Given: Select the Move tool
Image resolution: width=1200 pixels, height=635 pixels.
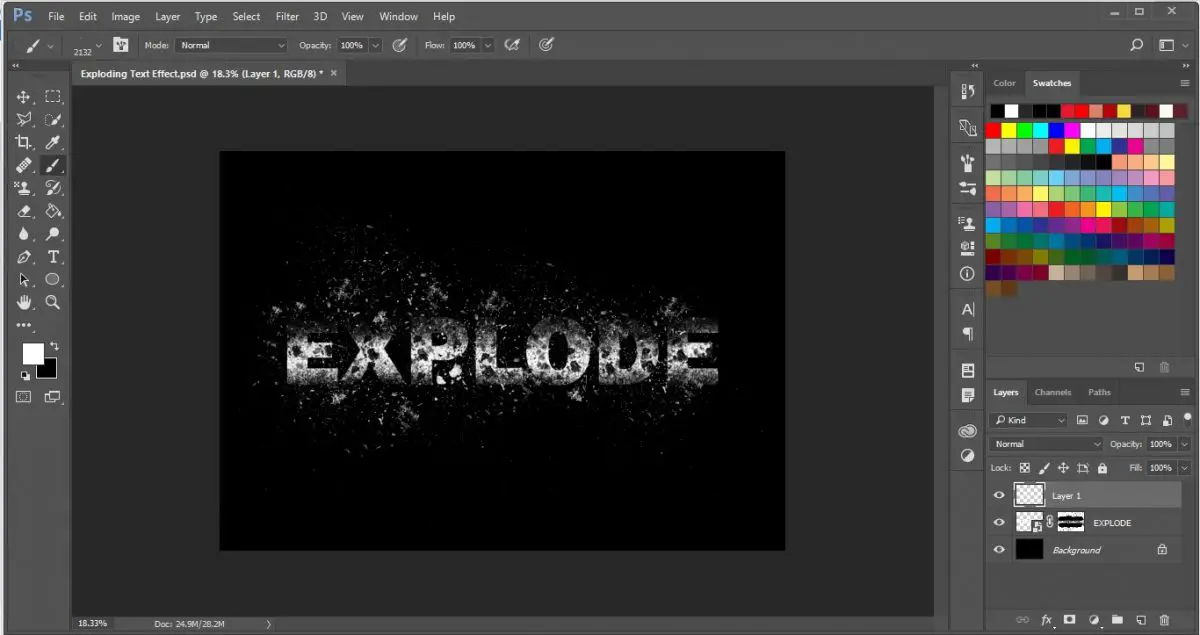Looking at the screenshot, I should [24, 97].
